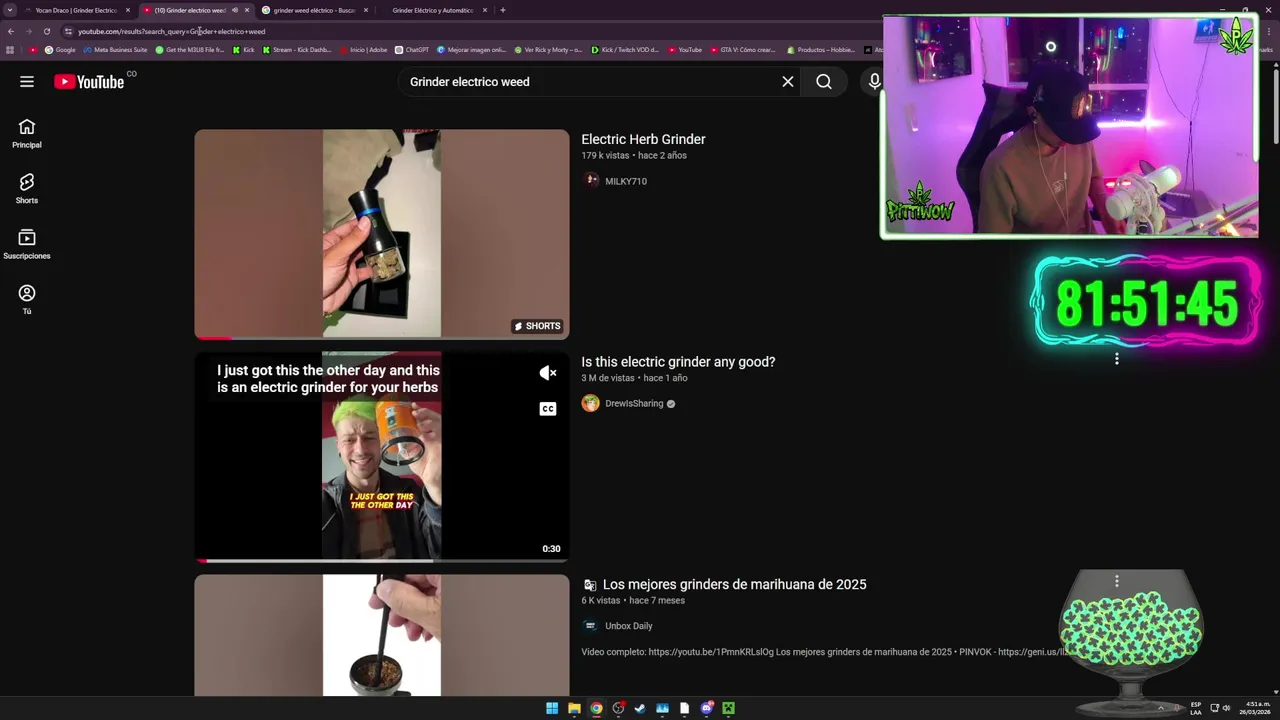Click the address bar URL
The width and height of the screenshot is (1280, 720).
click(x=172, y=31)
